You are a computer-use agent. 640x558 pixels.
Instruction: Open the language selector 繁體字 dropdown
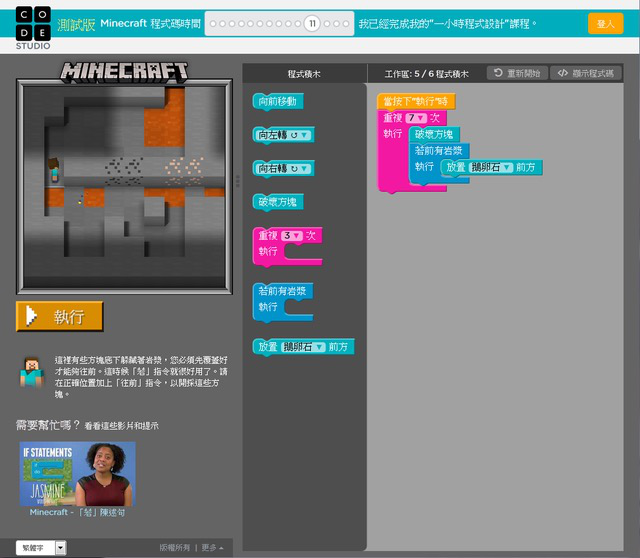click(41, 547)
